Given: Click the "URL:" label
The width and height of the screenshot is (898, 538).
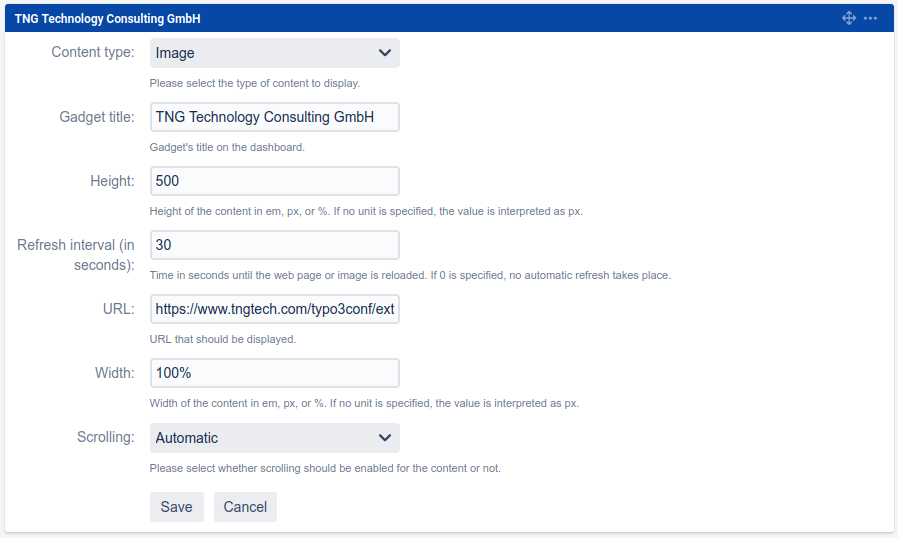Looking at the screenshot, I should (118, 309).
